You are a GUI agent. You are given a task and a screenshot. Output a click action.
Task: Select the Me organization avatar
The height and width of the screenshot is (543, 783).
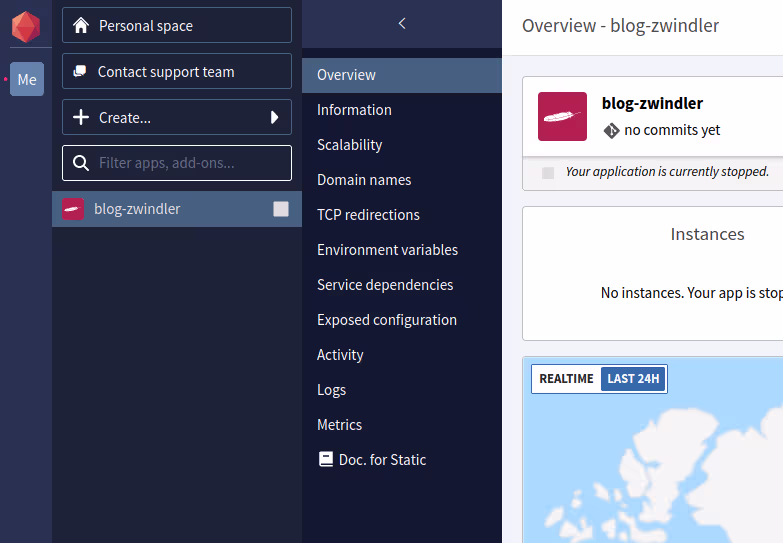click(27, 79)
